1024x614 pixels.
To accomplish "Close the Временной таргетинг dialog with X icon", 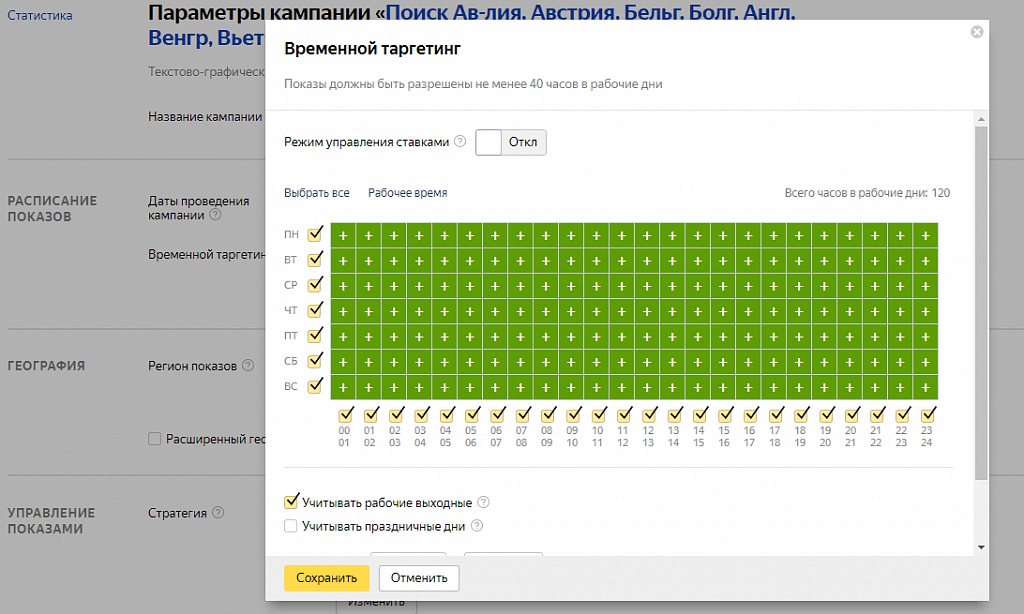I will click(977, 32).
